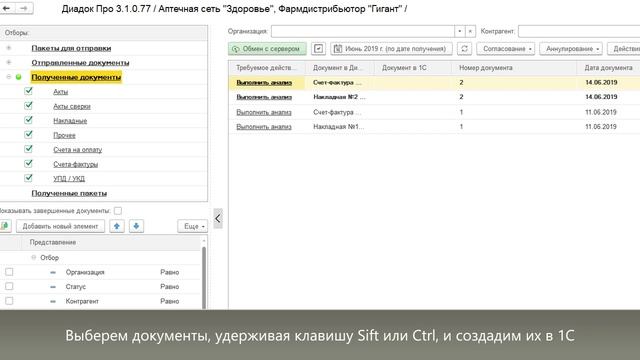This screenshot has height=360, width=640.
Task: Open the Аннулирование dropdown menu
Action: (x=571, y=49)
